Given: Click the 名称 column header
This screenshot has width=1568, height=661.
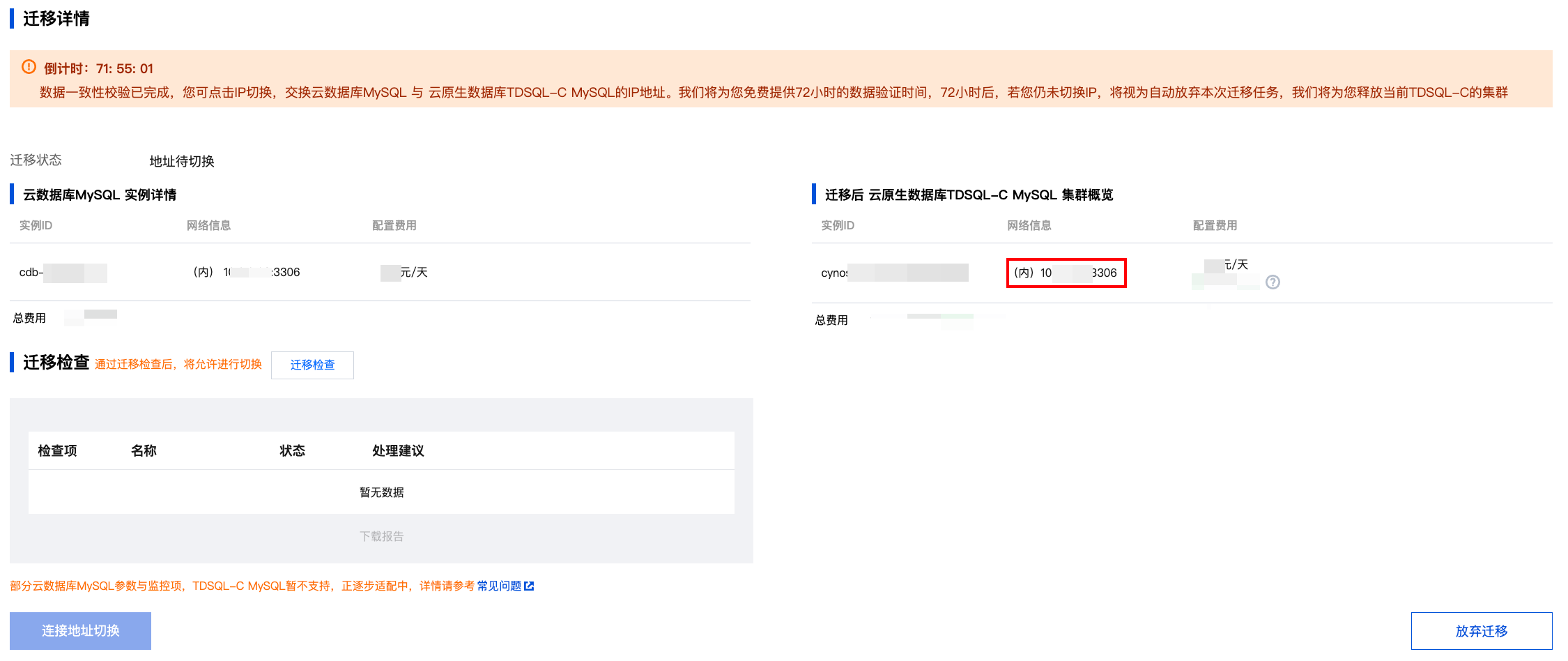Looking at the screenshot, I should pos(144,450).
